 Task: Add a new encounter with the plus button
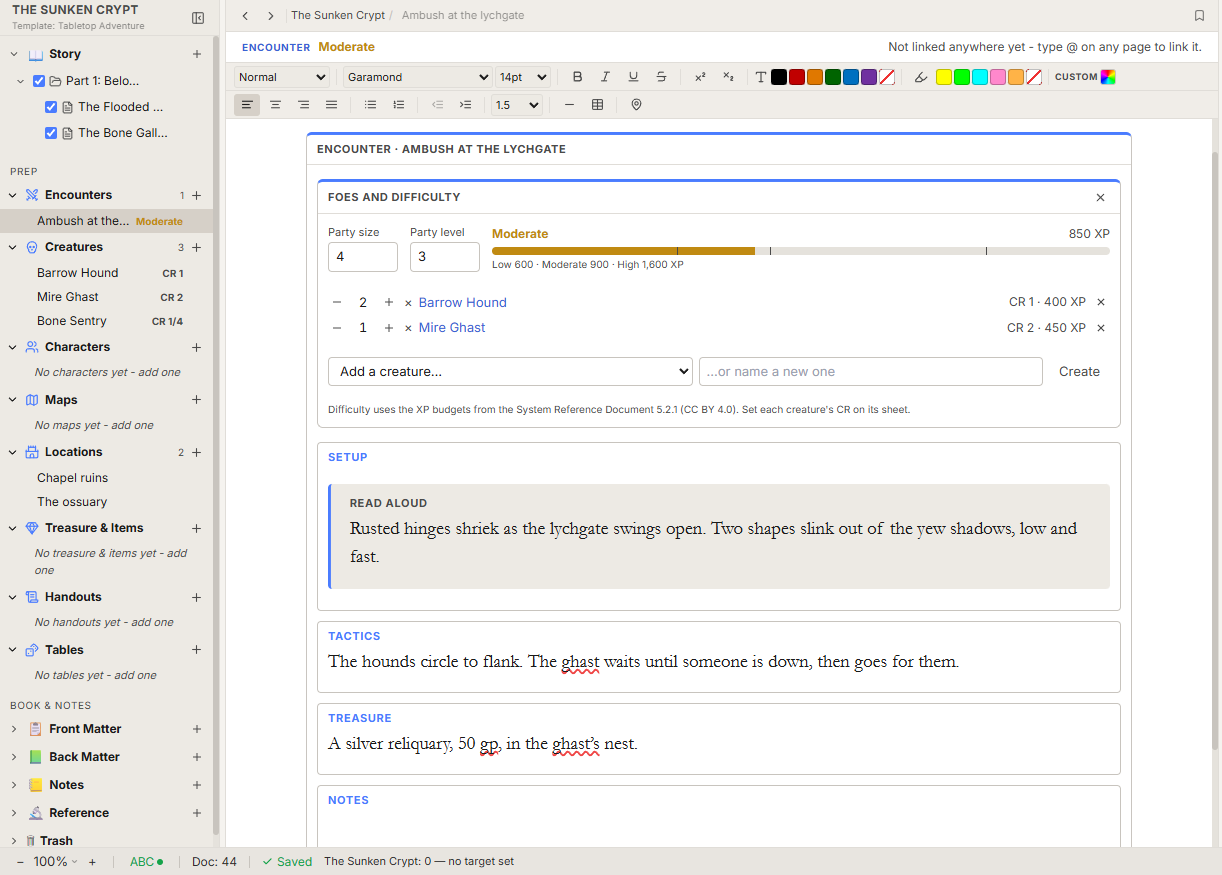[197, 196]
